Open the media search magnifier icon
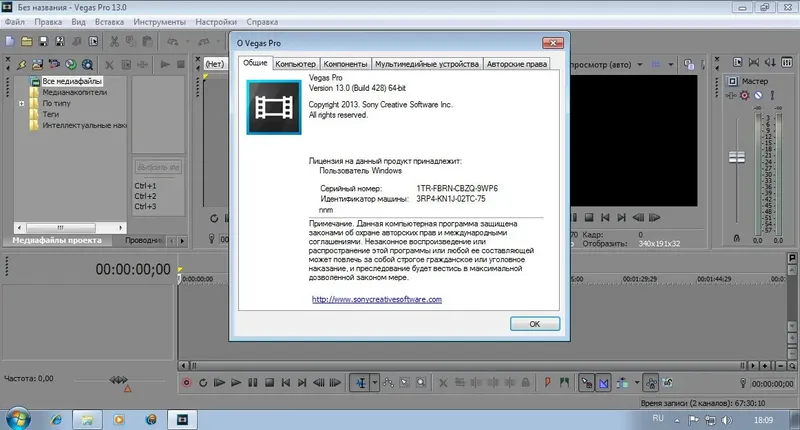800x430 pixels. point(88,65)
